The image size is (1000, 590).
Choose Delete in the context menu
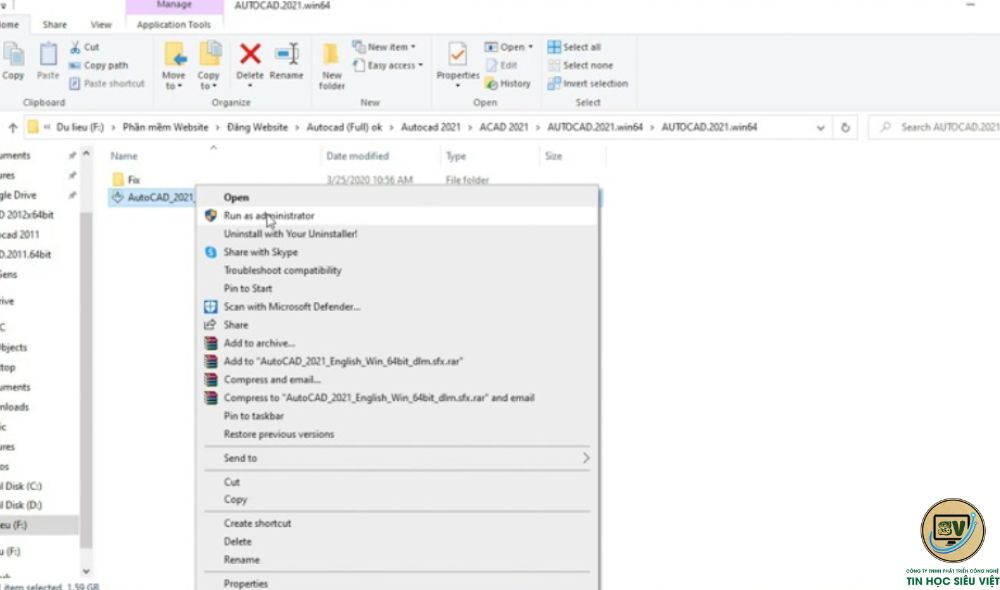point(398,542)
